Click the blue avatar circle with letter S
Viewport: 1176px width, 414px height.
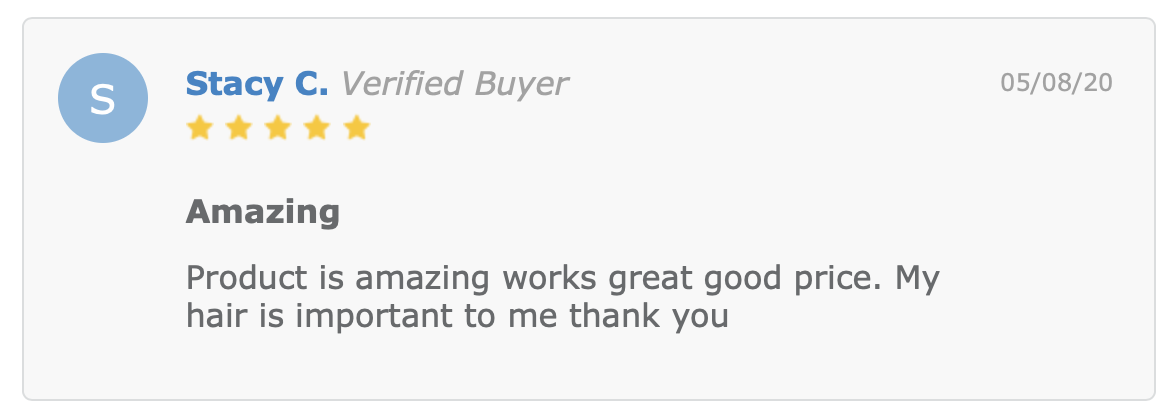coord(103,98)
